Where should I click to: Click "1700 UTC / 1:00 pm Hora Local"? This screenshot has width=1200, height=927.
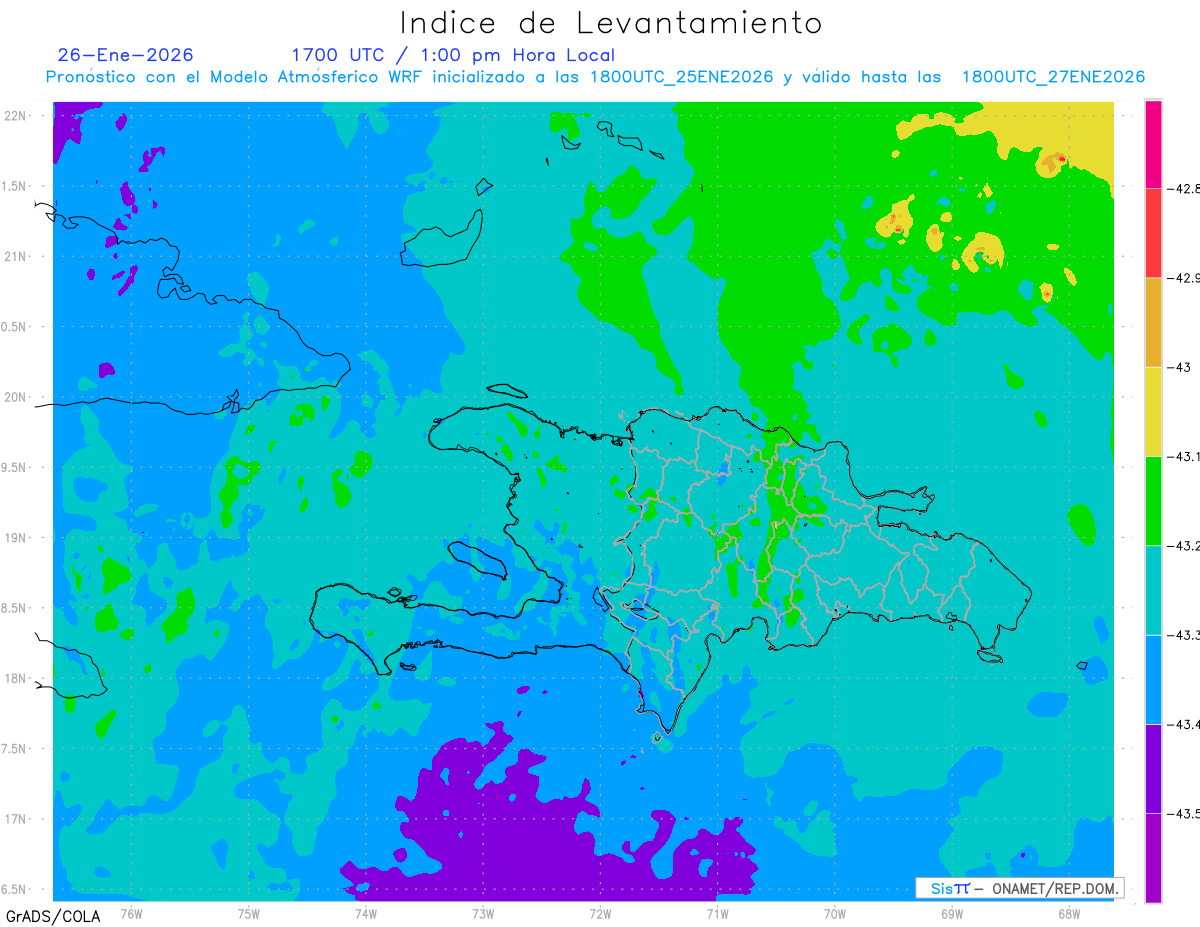click(x=453, y=55)
